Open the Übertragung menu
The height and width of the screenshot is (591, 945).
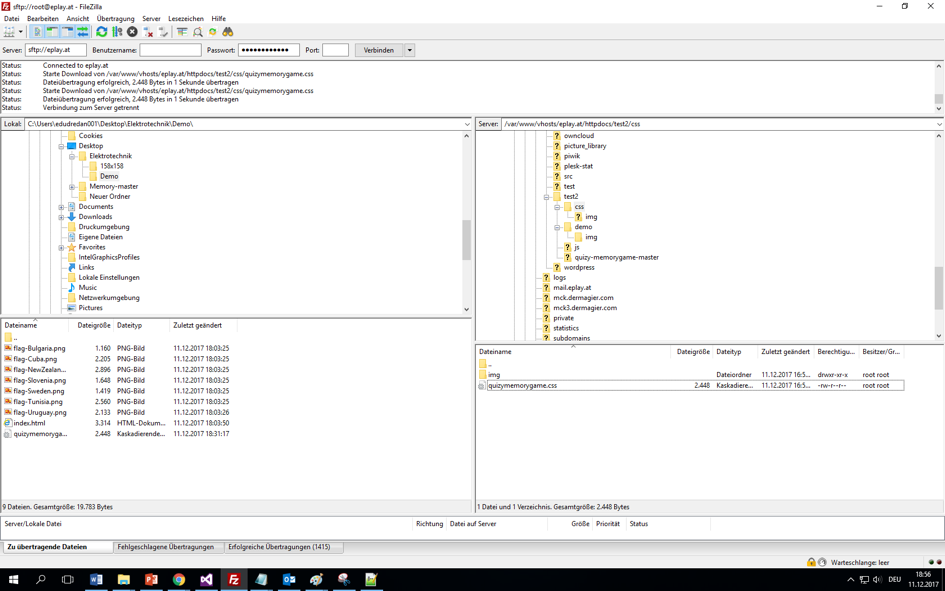[115, 18]
